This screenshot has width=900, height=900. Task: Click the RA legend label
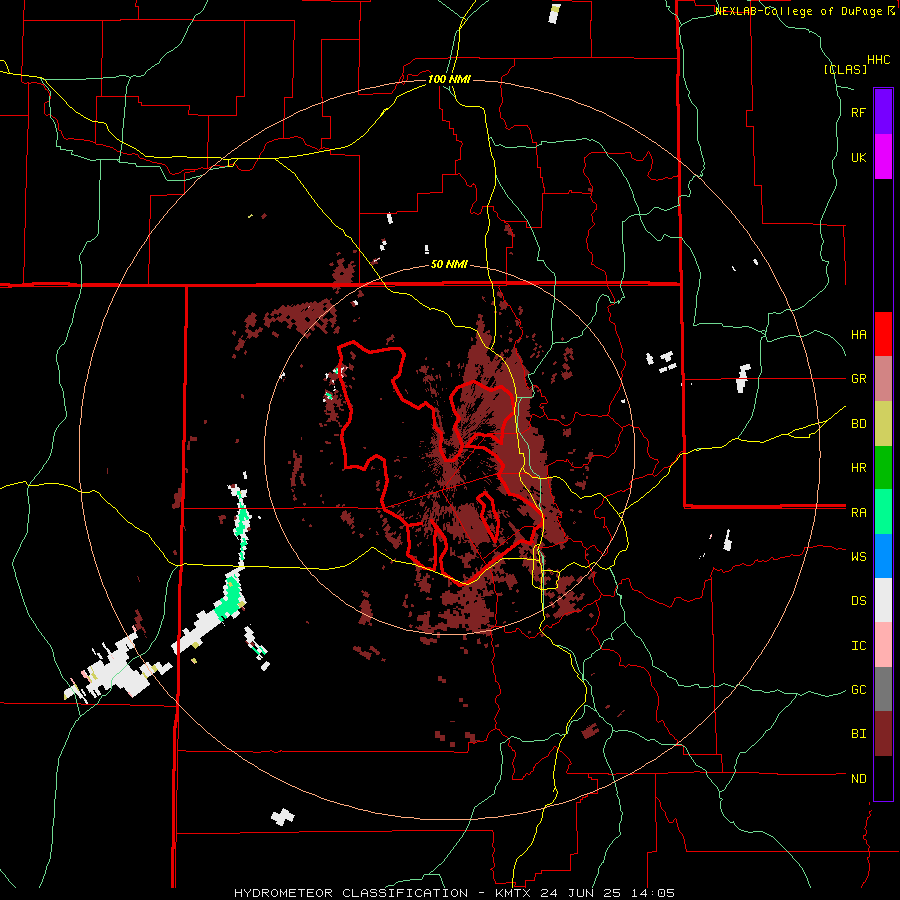pyautogui.click(x=858, y=513)
